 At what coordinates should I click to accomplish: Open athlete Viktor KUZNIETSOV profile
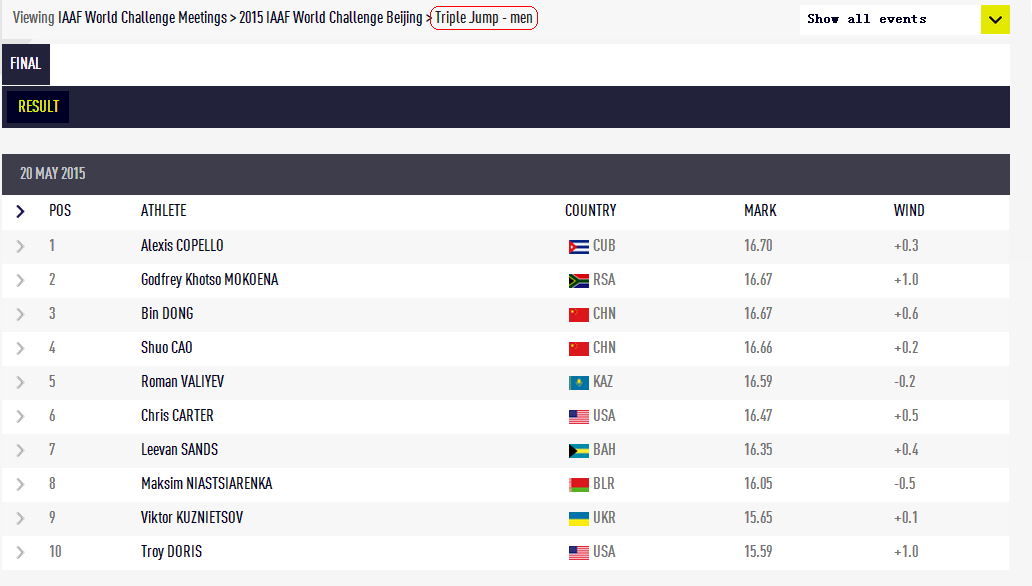[192, 518]
